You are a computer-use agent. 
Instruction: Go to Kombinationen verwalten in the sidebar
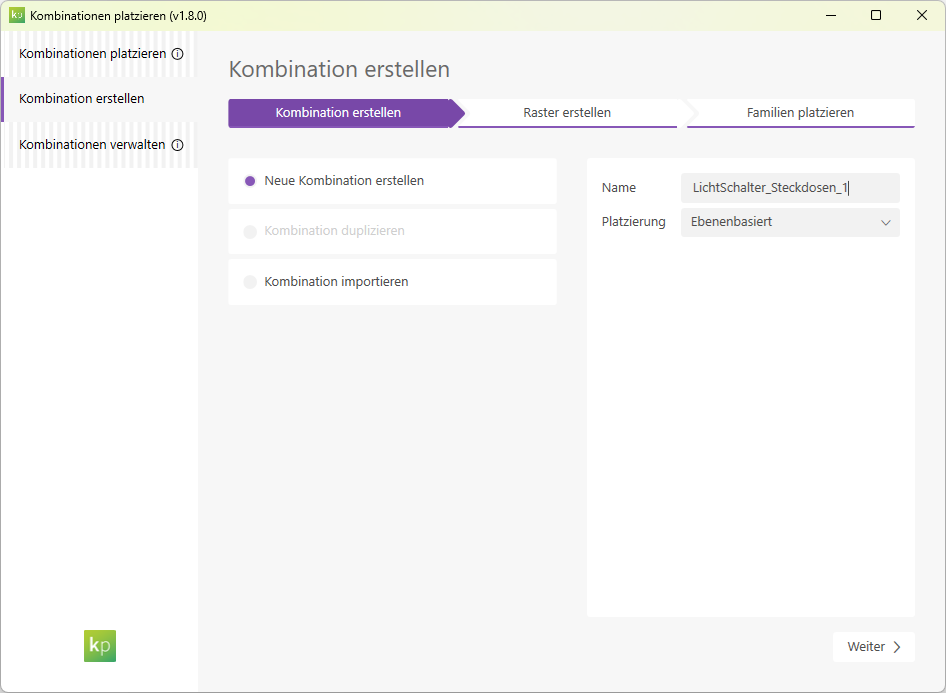[x=92, y=145]
